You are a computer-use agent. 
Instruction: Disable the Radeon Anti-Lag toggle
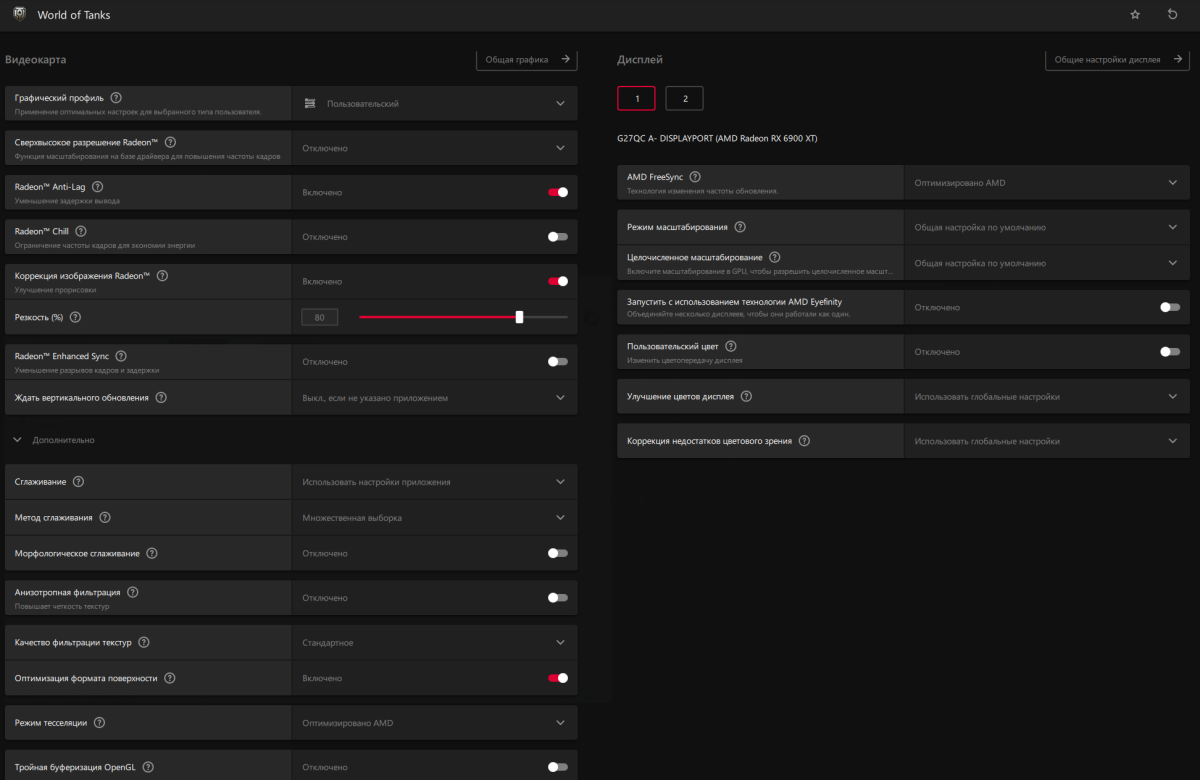[557, 192]
